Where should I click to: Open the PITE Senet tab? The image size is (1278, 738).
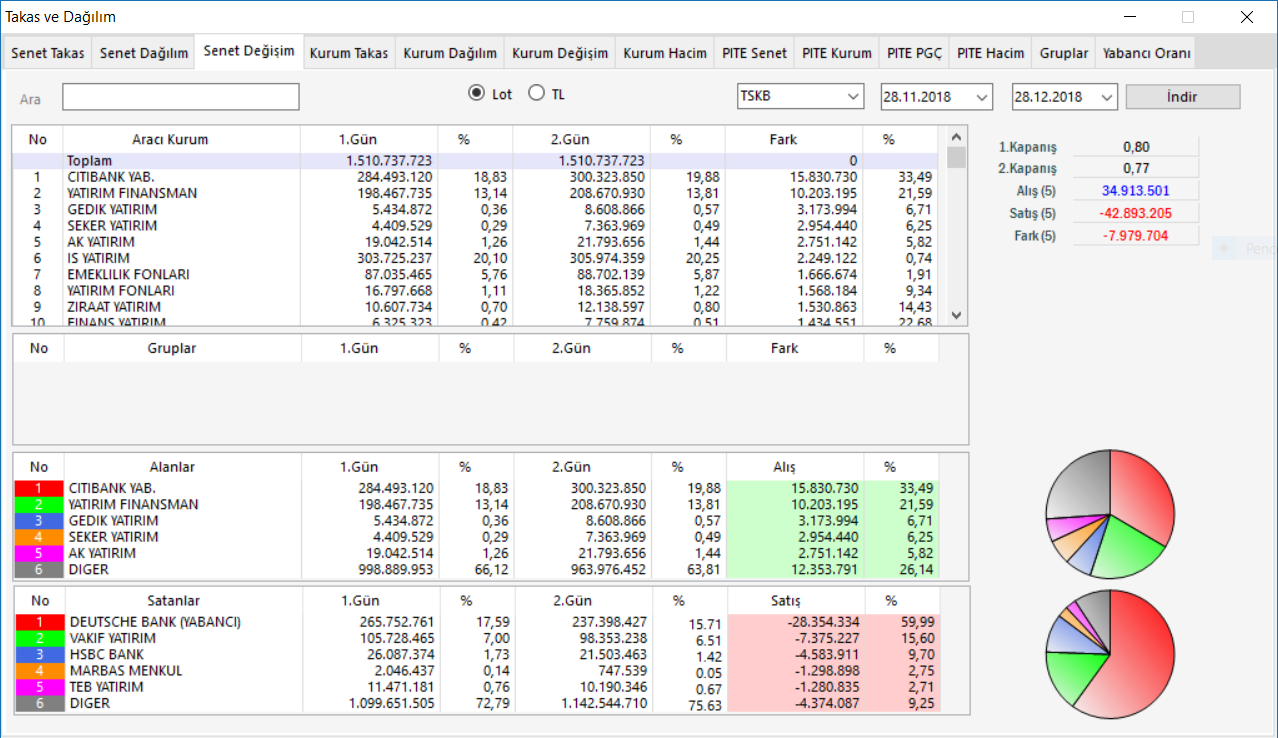click(755, 54)
